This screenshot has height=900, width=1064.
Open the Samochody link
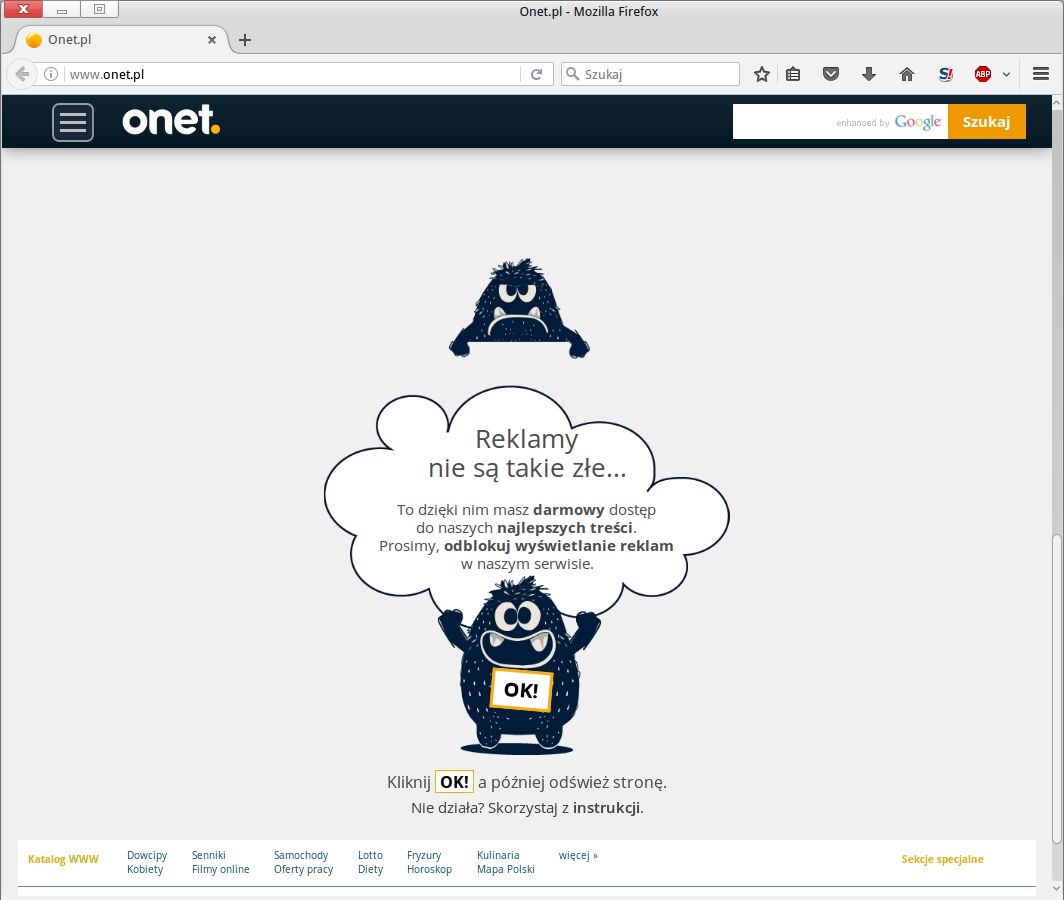301,855
